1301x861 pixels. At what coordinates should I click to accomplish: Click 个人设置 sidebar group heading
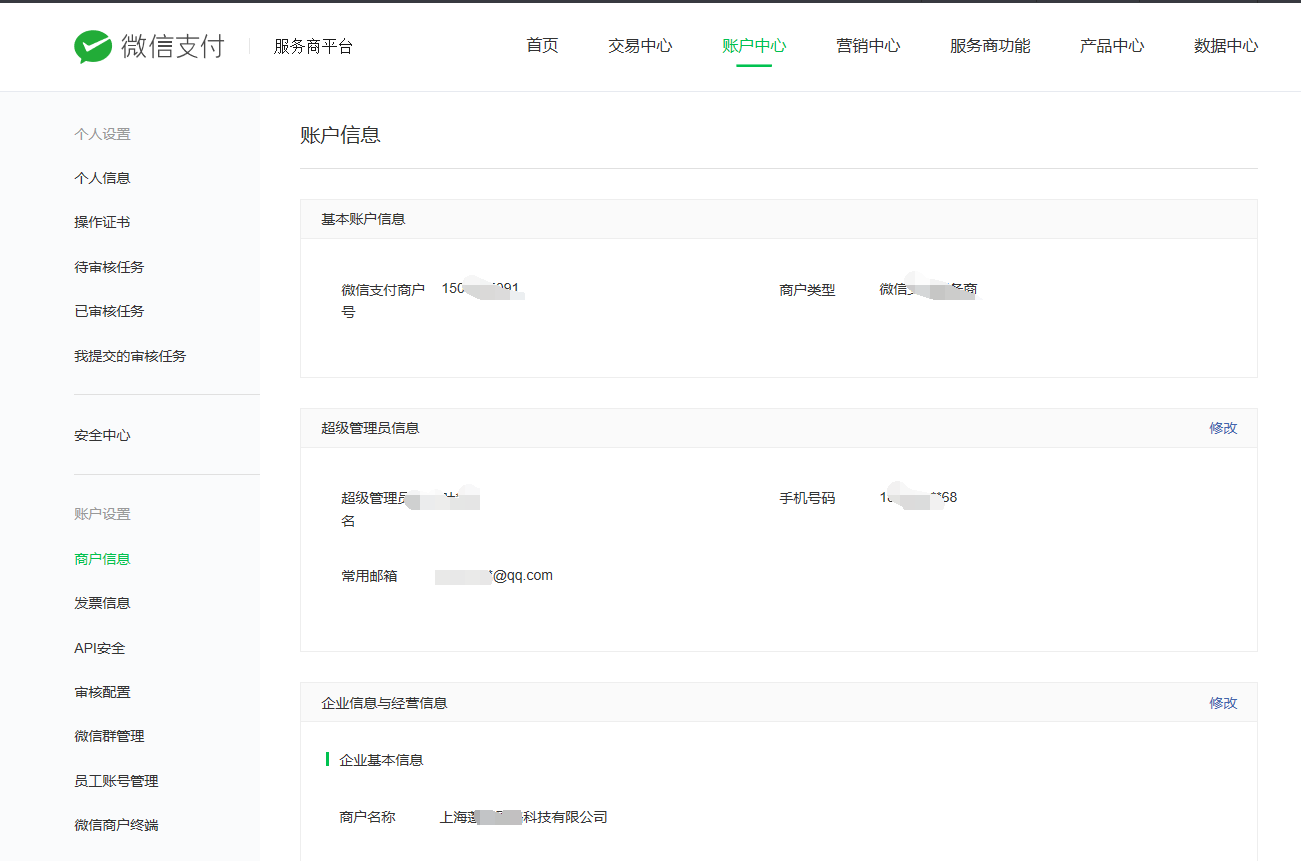point(102,134)
